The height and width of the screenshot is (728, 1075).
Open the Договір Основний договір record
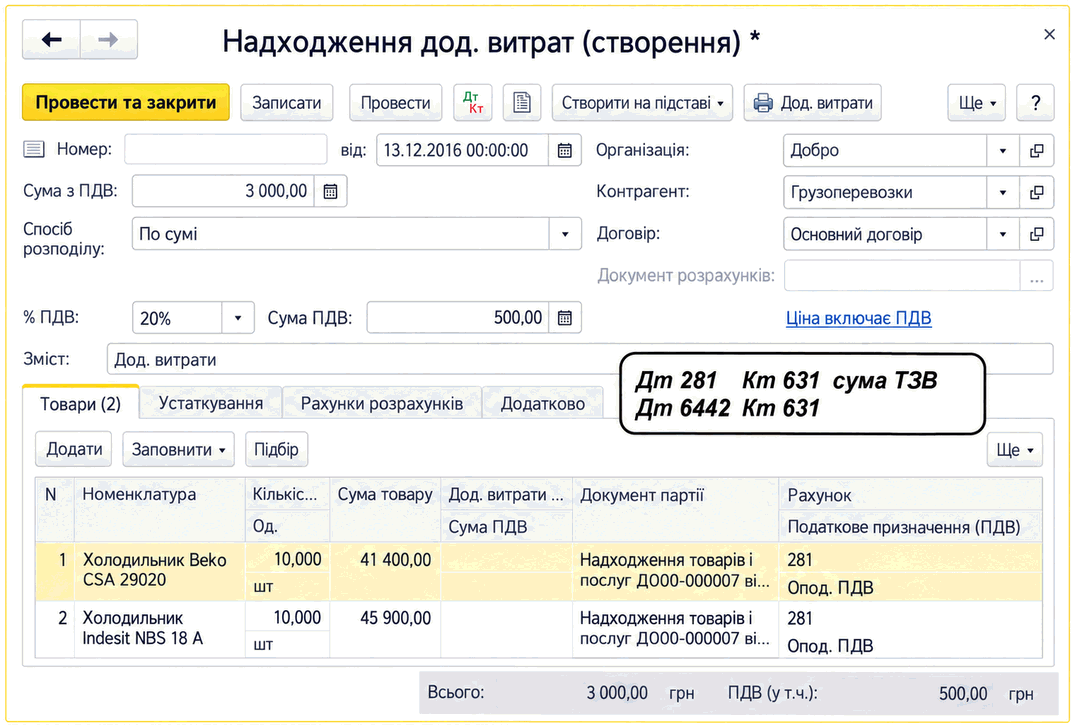(x=1037, y=234)
